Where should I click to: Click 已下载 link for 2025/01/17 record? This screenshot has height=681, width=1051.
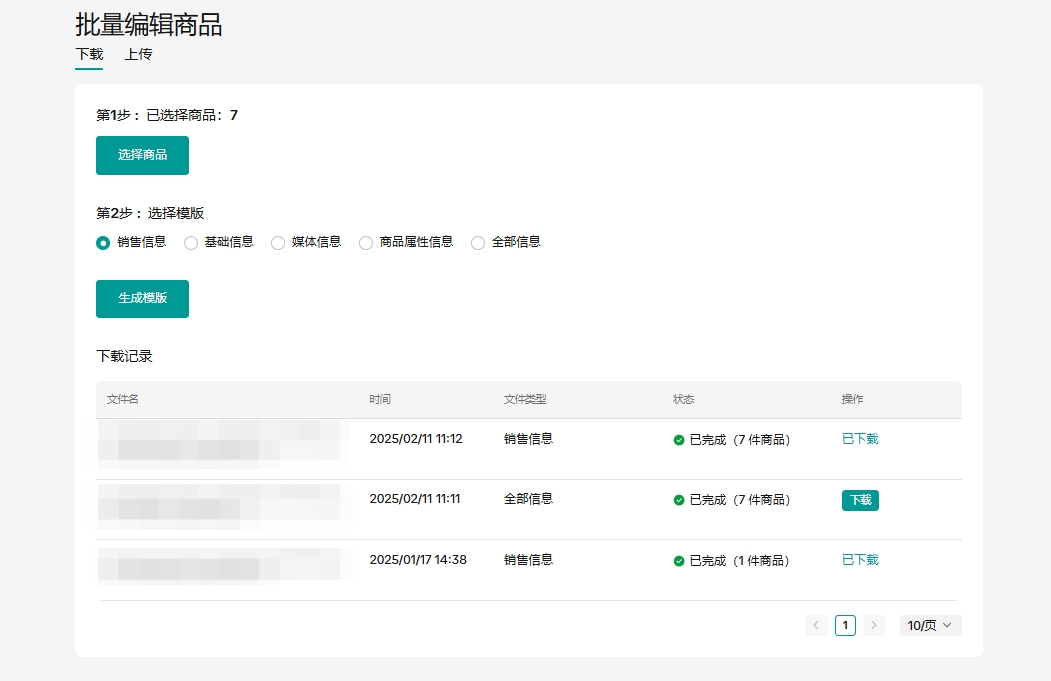(x=860, y=560)
